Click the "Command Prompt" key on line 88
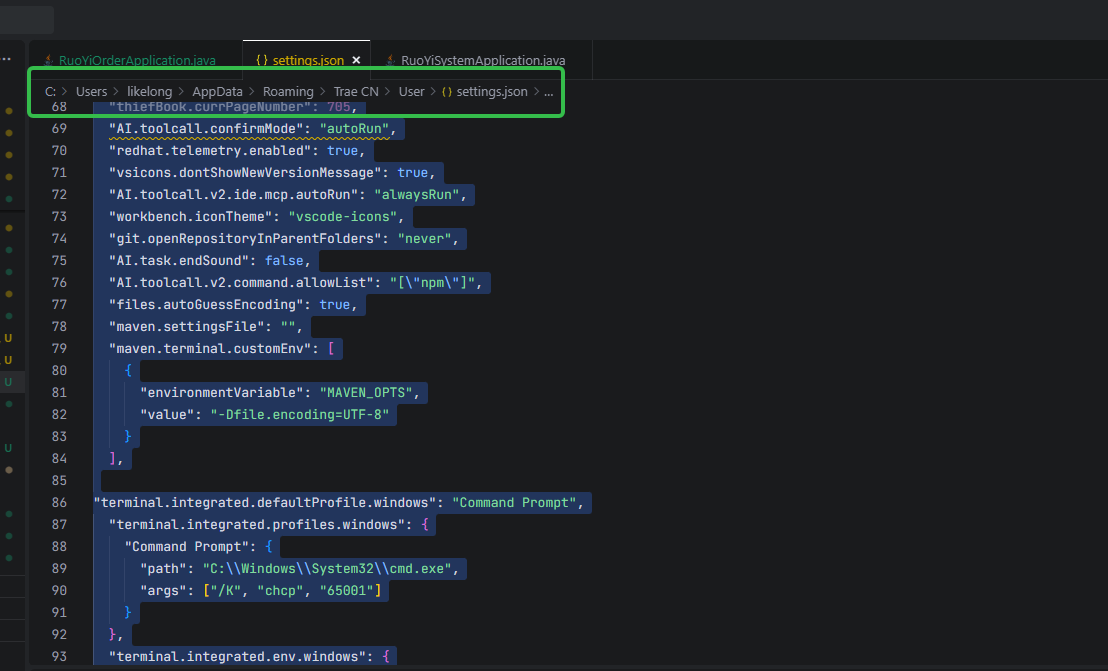Viewport: 1108px width, 671px height. click(x=187, y=546)
